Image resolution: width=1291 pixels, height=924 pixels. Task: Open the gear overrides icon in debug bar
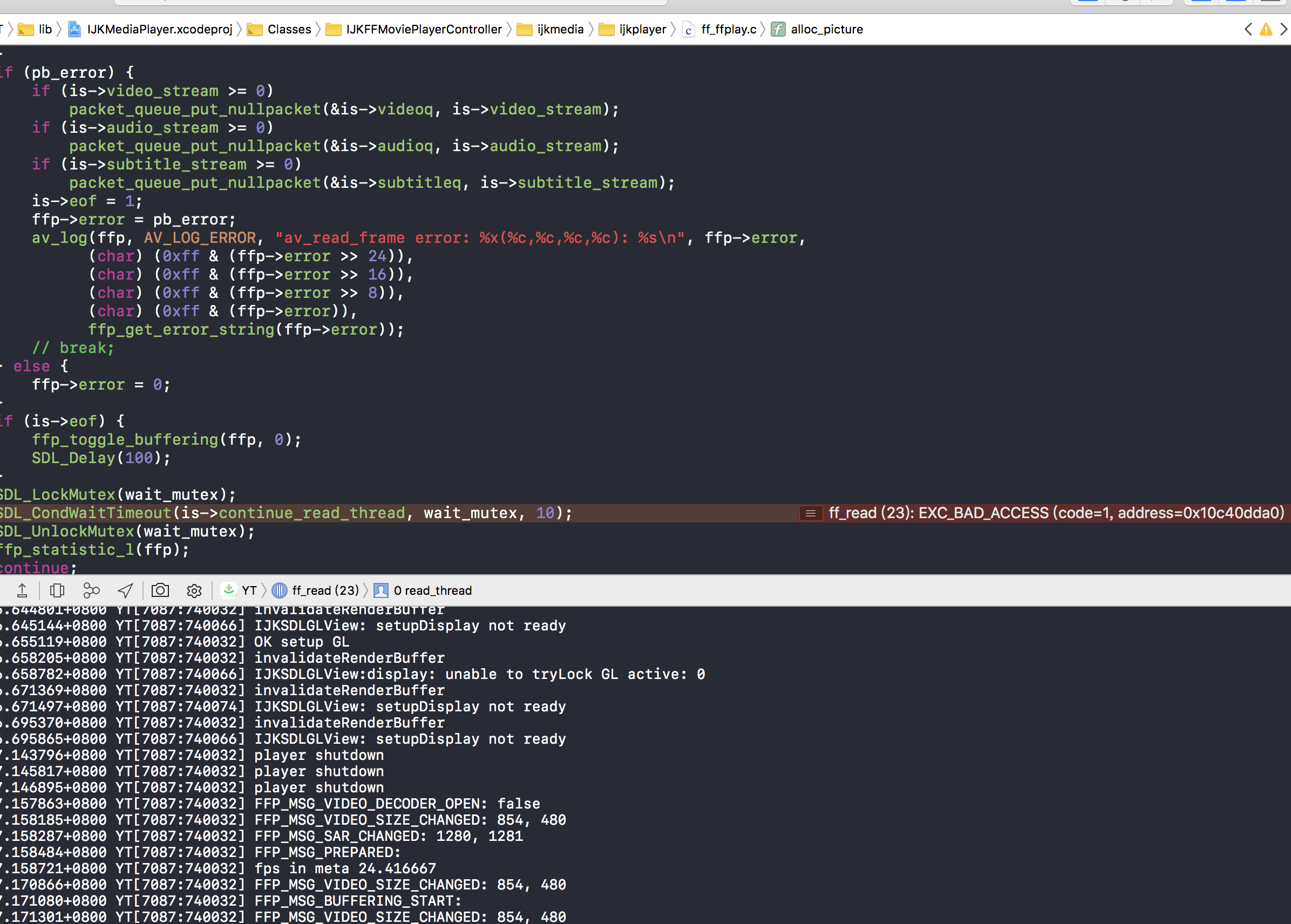coord(194,590)
